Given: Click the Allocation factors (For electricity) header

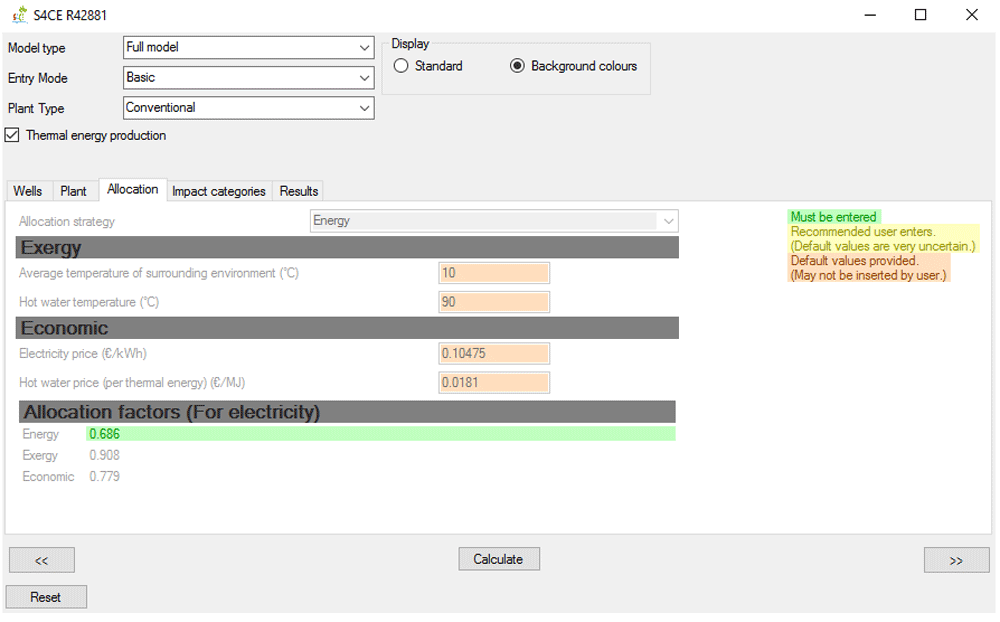Looking at the screenshot, I should point(347,412).
